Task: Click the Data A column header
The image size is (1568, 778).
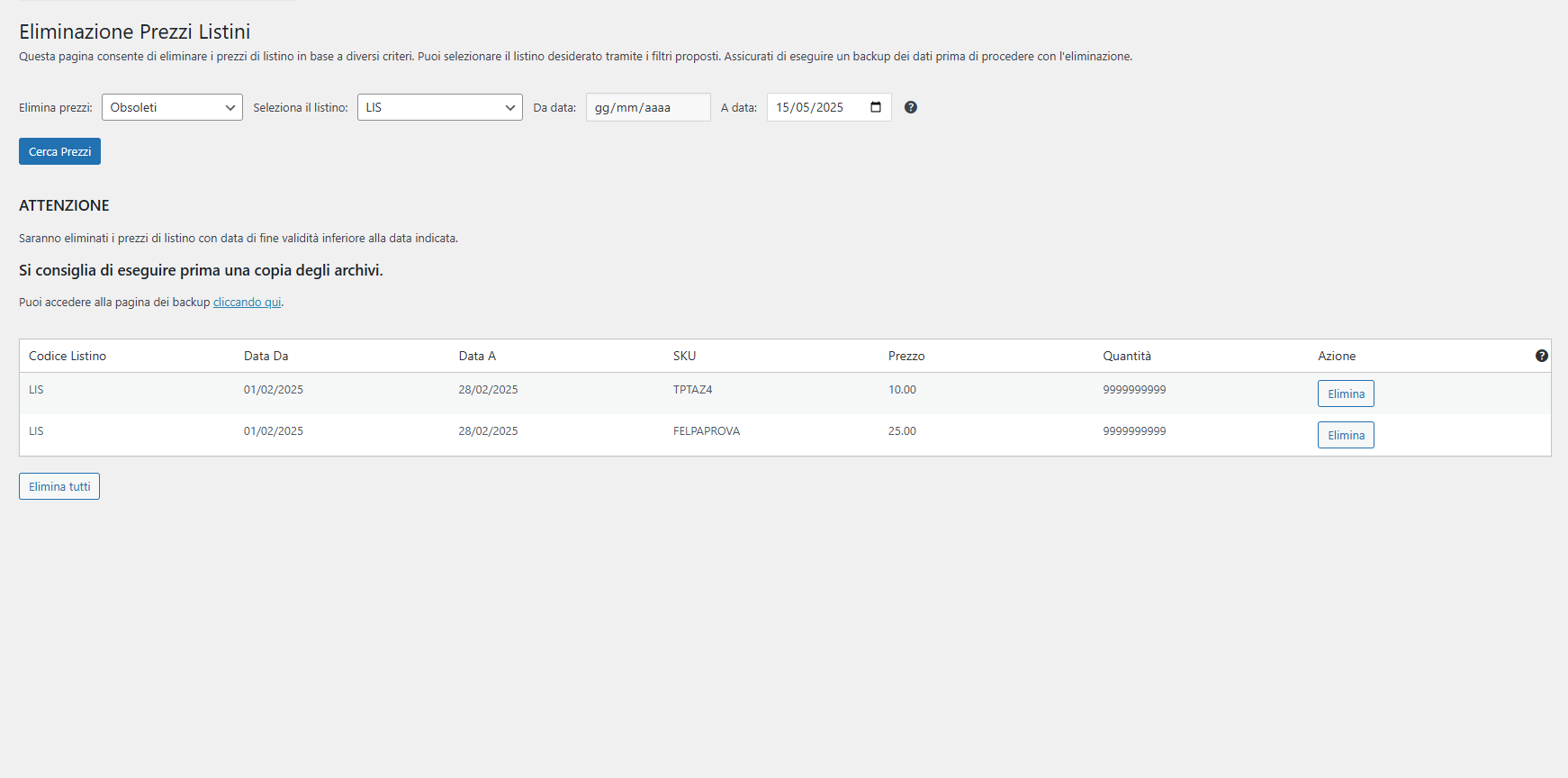Action: click(x=477, y=356)
